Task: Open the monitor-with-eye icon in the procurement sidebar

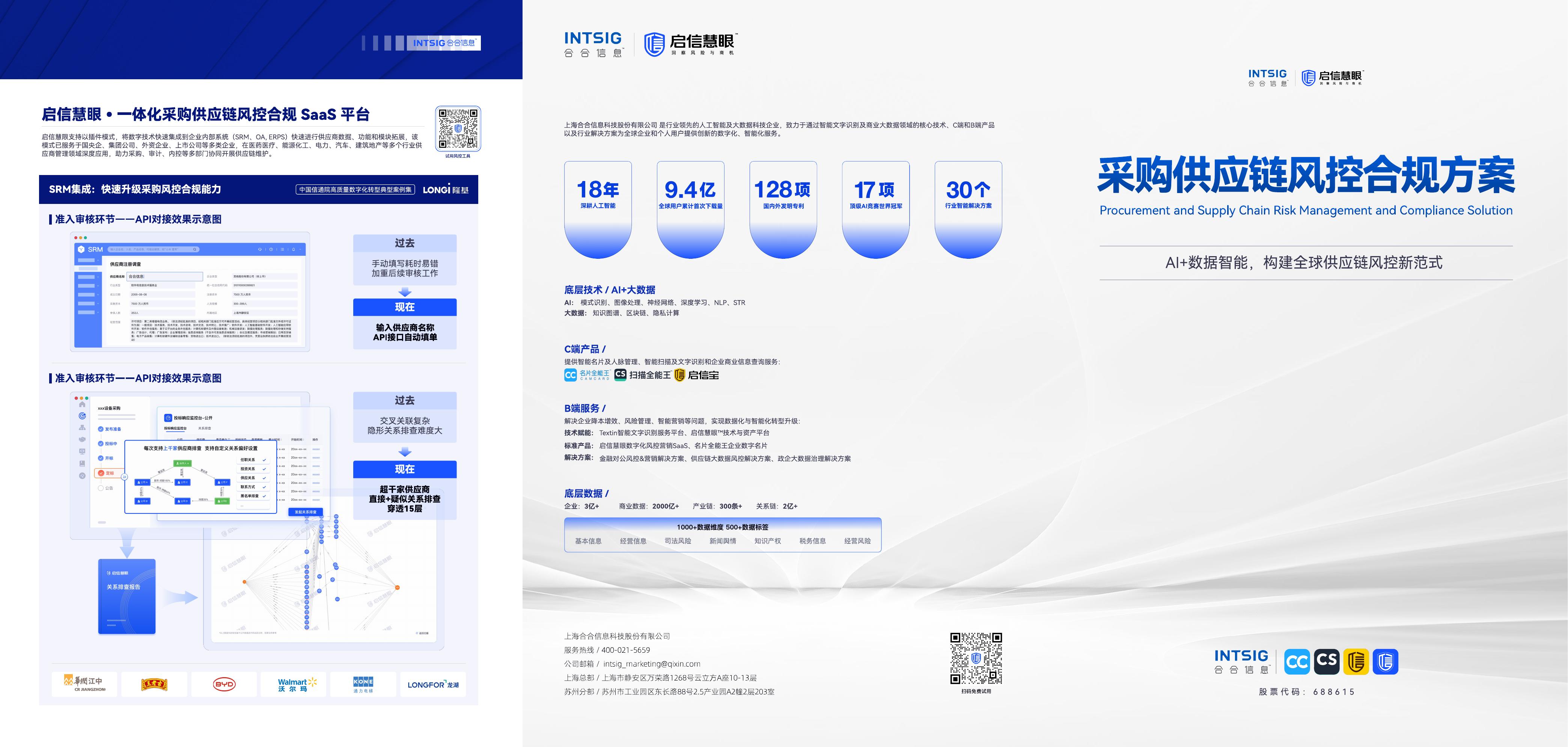Action: click(82, 452)
